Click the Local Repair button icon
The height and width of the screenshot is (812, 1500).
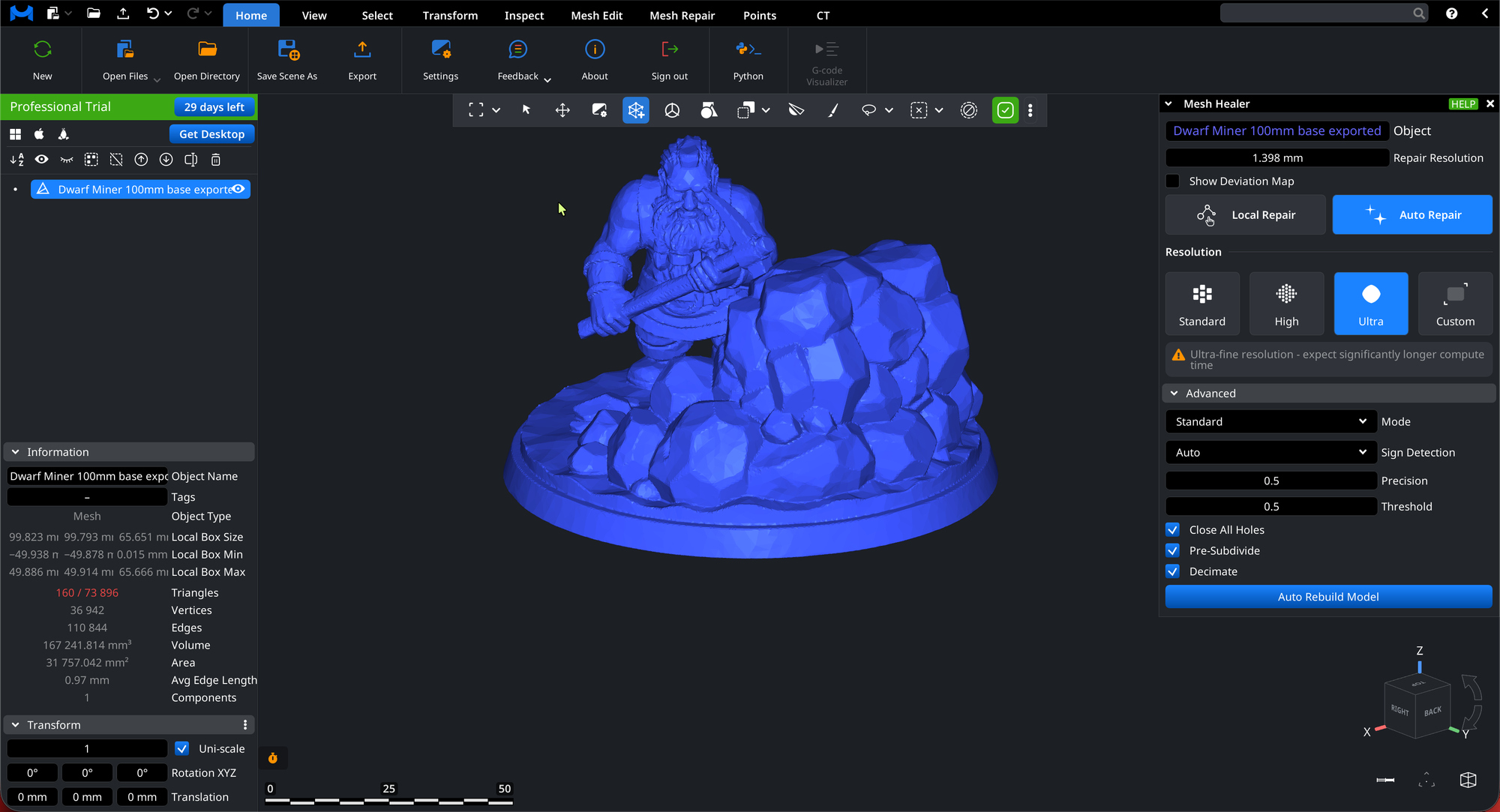[x=1206, y=215]
